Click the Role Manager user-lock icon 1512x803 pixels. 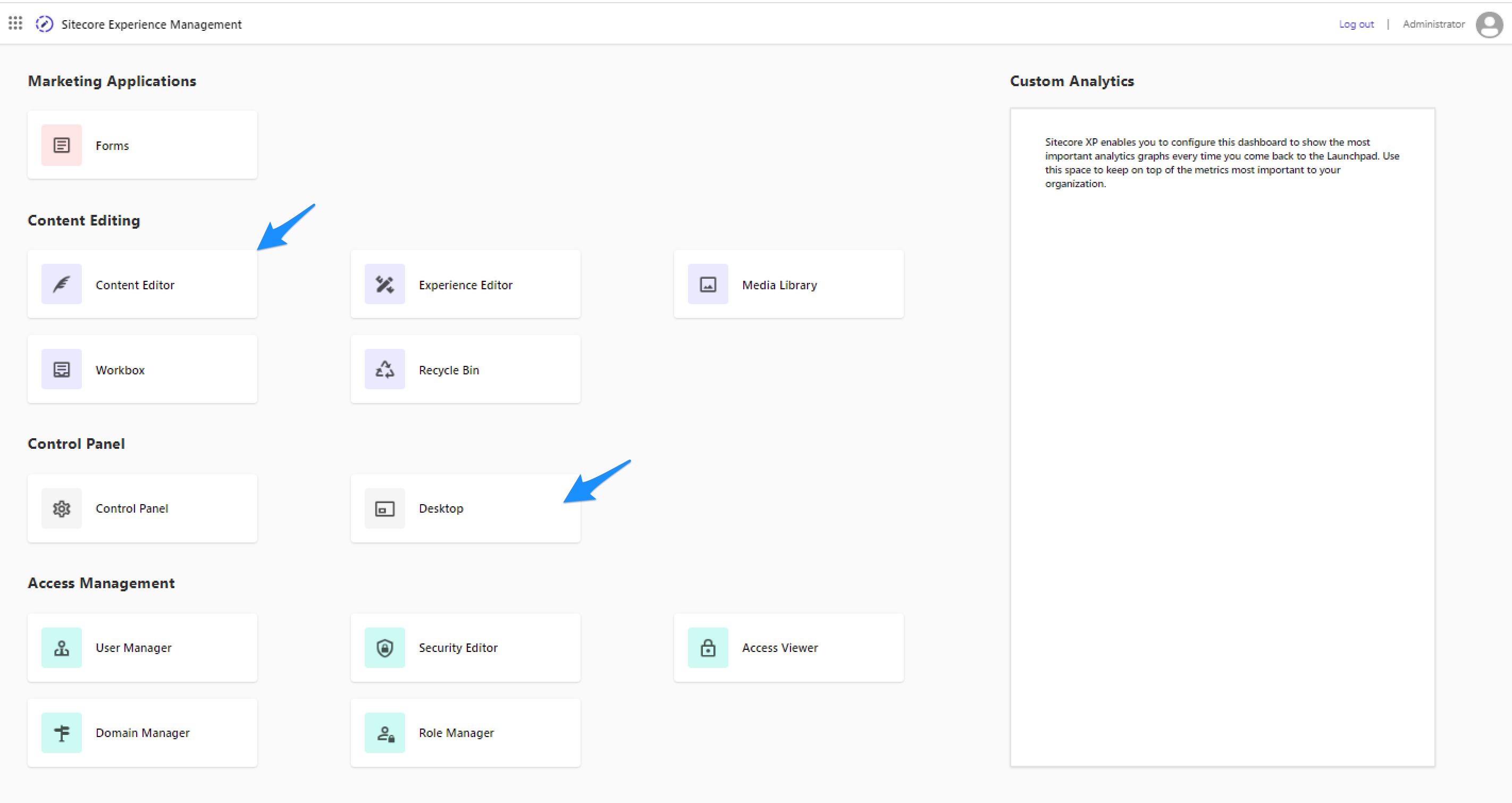click(x=384, y=733)
